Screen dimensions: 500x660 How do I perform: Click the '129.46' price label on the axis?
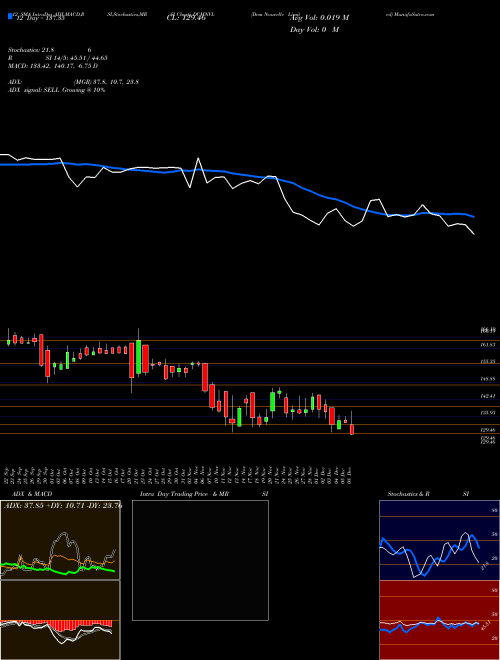(x=488, y=430)
